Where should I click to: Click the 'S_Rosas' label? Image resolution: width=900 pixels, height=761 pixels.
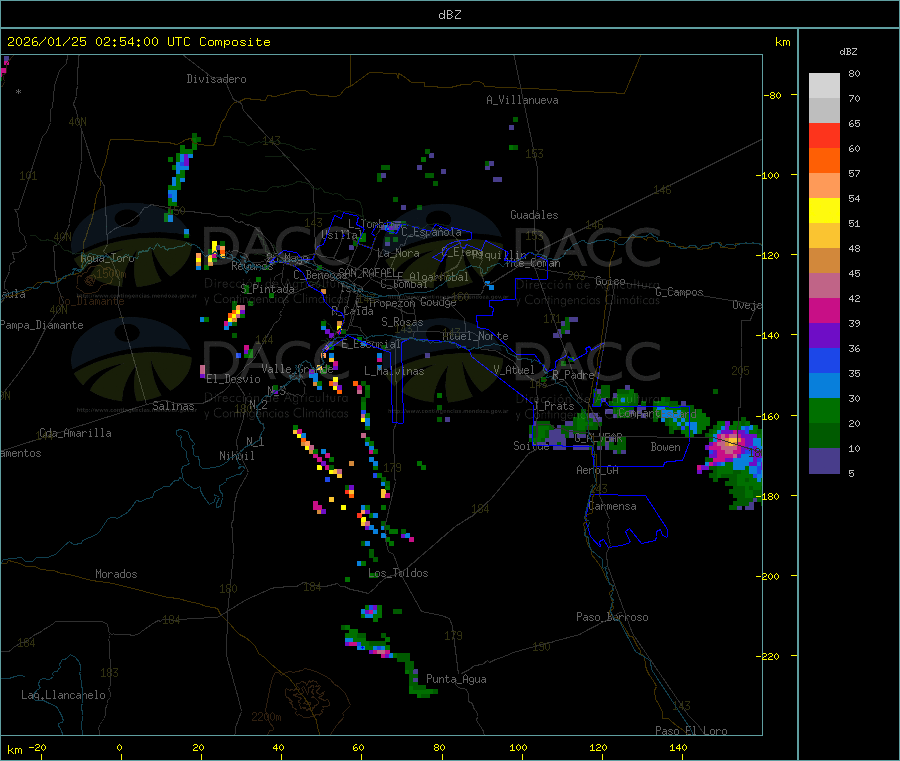(x=402, y=322)
